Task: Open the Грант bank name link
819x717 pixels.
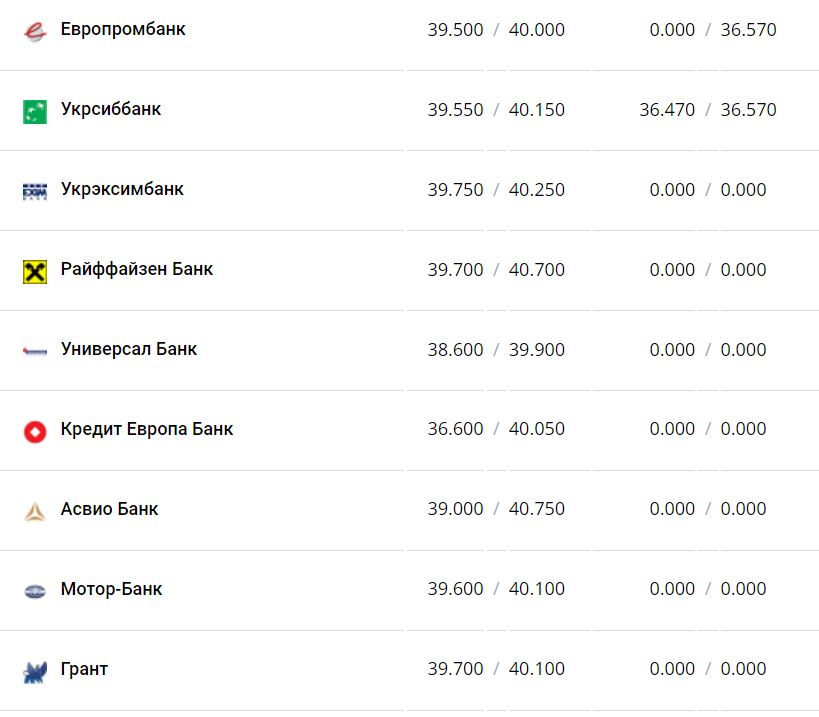Action: coord(84,669)
